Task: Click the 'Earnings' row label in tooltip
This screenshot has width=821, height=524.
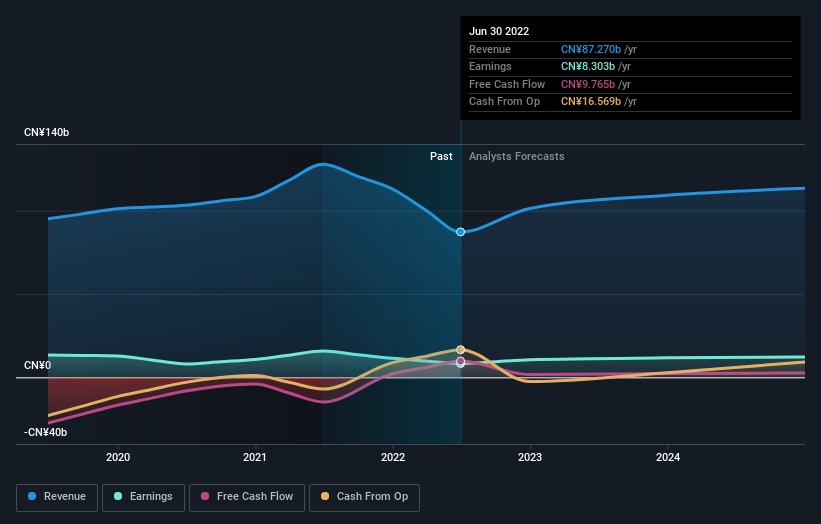Action: click(490, 66)
